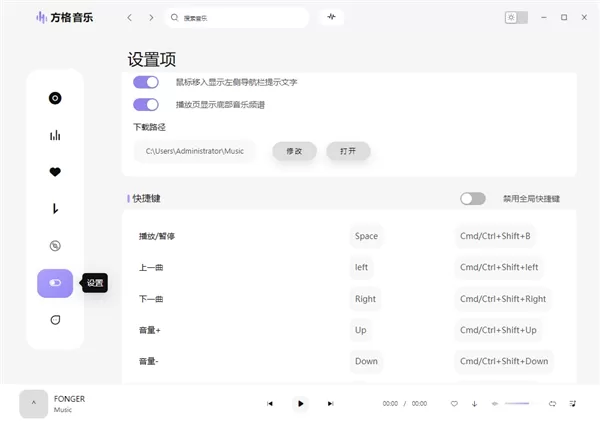Click the FONGER track title

69,399
